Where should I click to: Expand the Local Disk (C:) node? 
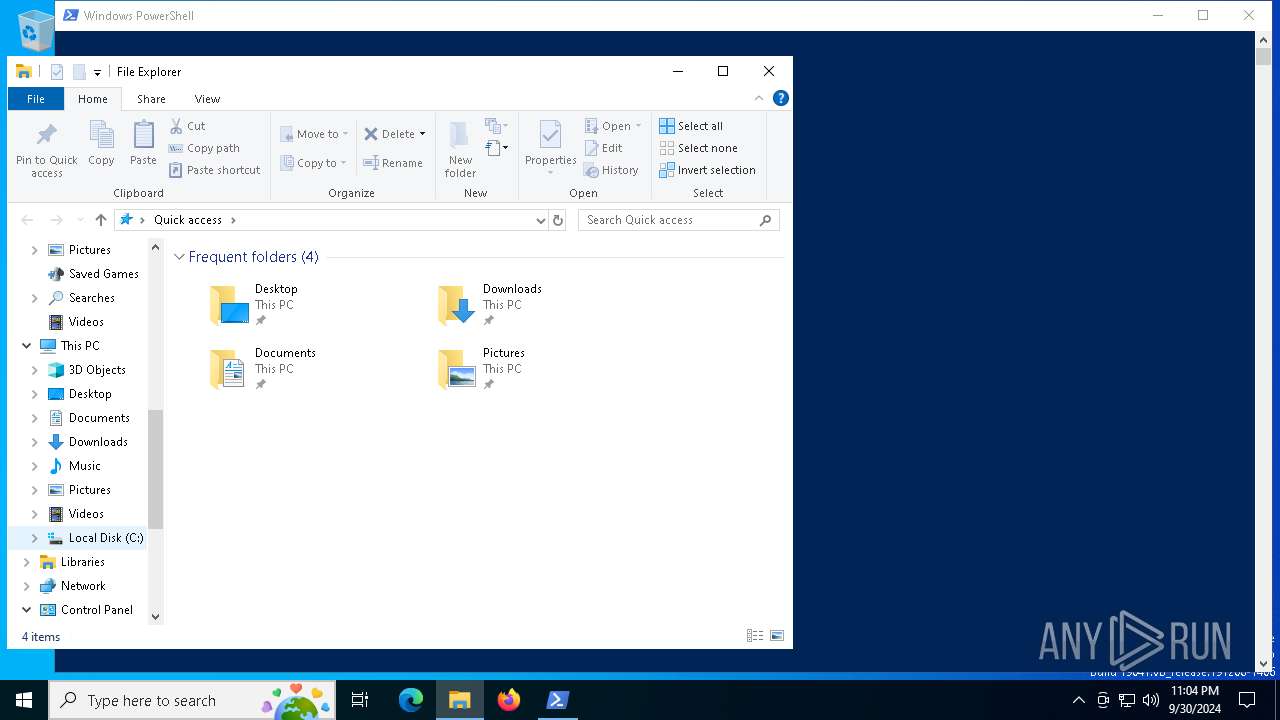click(35, 538)
